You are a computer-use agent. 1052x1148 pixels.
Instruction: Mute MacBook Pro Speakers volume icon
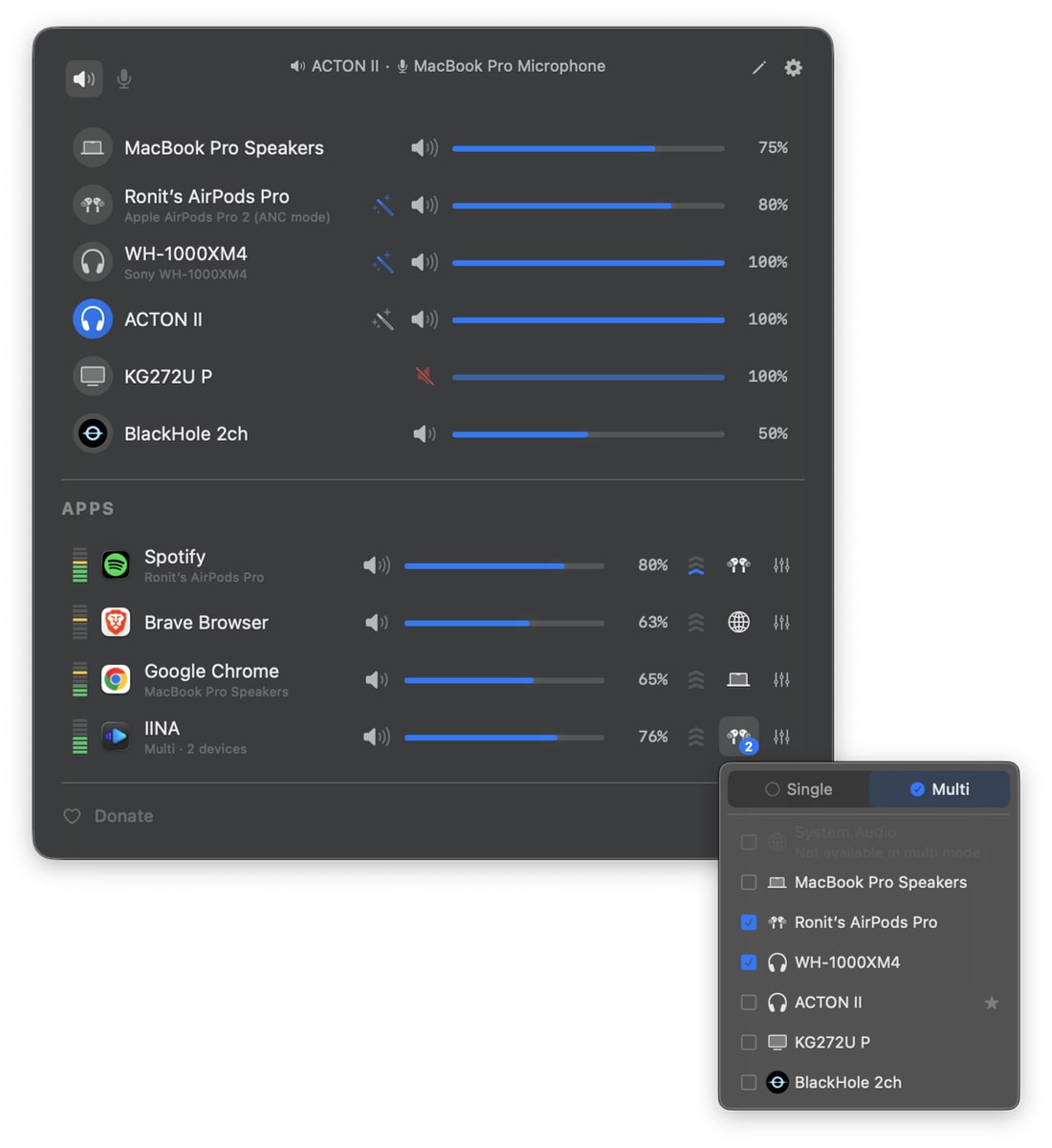424,147
